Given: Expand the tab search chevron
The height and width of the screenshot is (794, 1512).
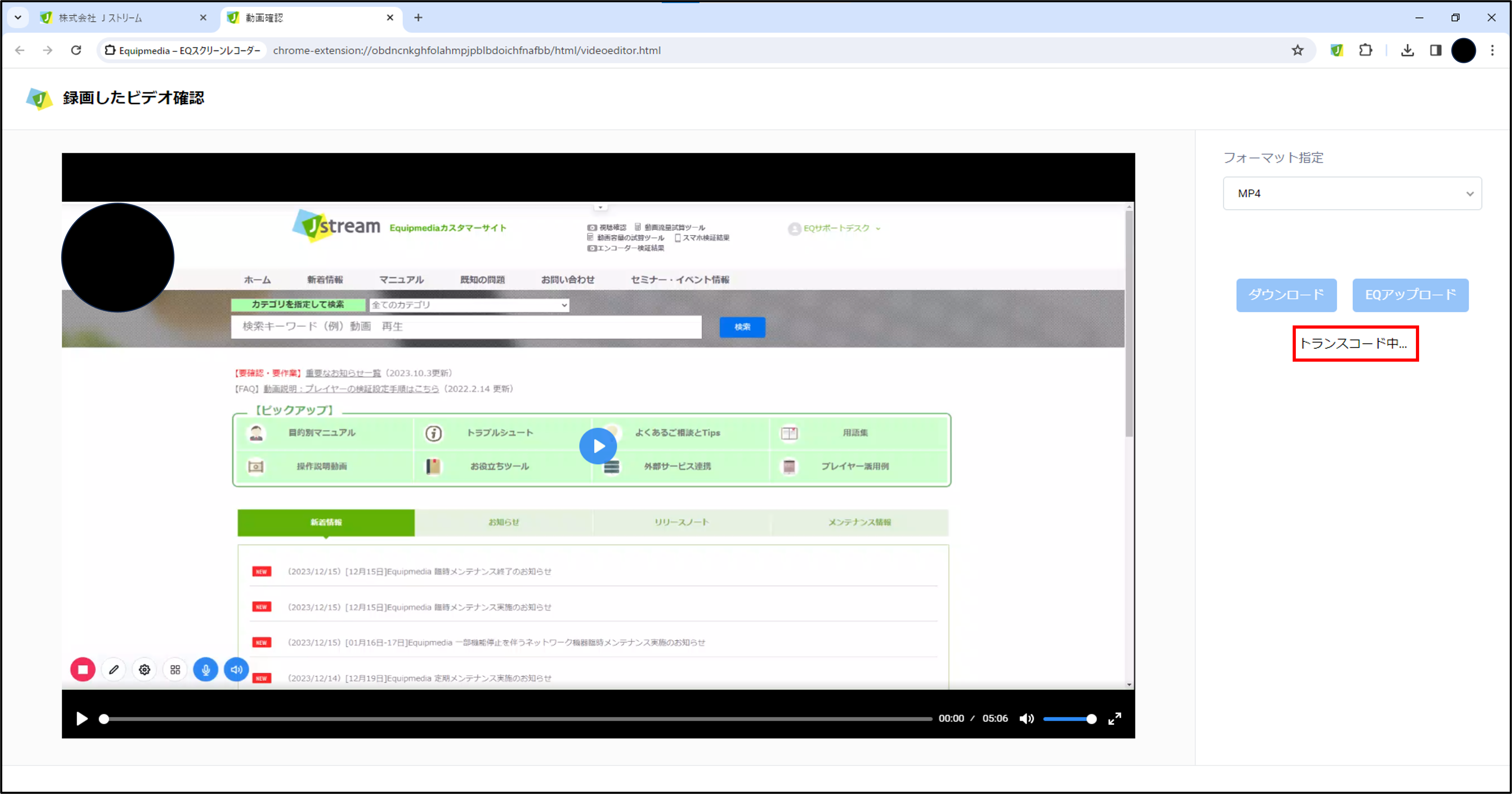Looking at the screenshot, I should pyautogui.click(x=18, y=18).
